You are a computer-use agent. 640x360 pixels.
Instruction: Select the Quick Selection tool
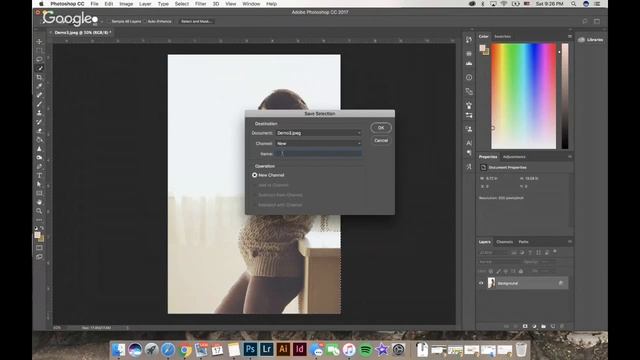[x=39, y=68]
